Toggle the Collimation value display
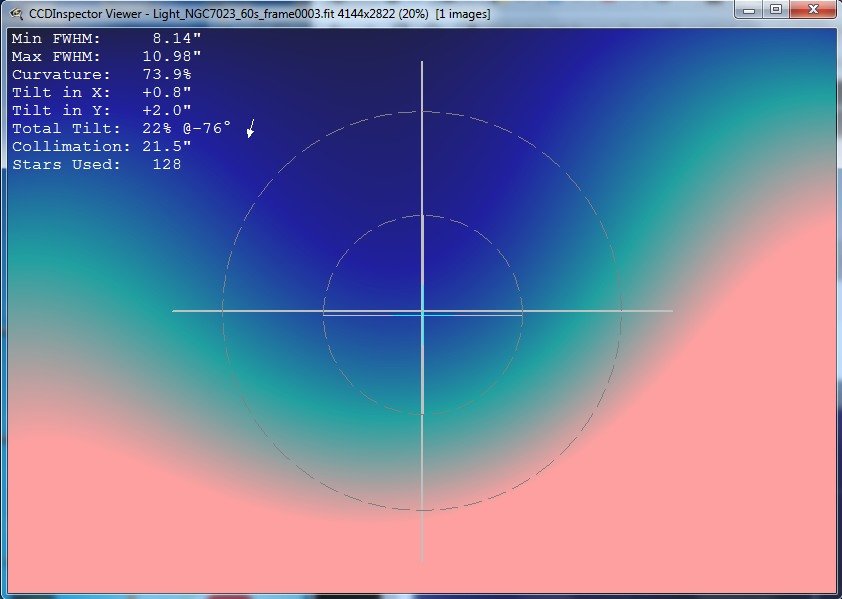Image resolution: width=842 pixels, height=599 pixels. (105, 146)
